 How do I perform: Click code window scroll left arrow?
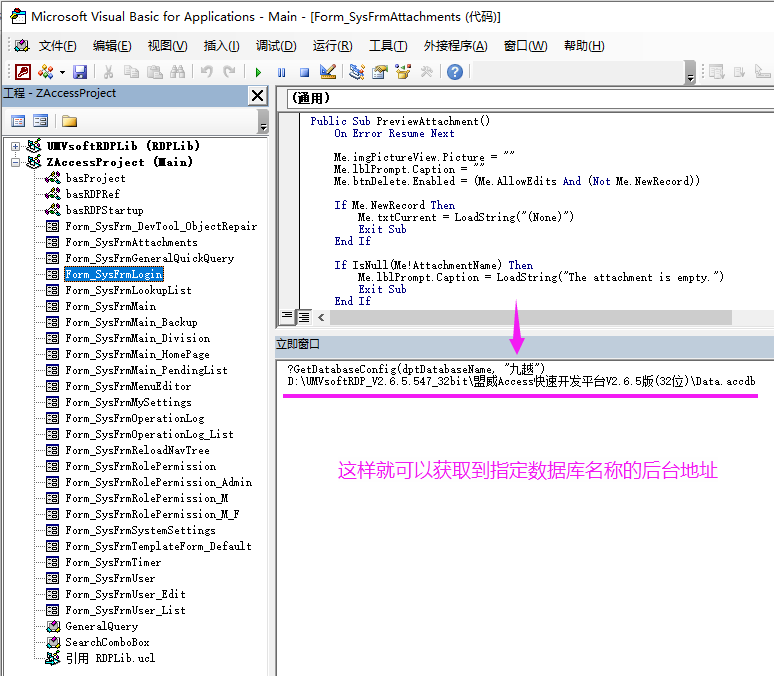(x=321, y=317)
